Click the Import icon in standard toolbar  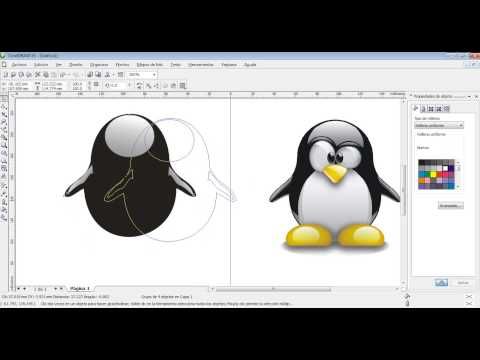point(90,75)
